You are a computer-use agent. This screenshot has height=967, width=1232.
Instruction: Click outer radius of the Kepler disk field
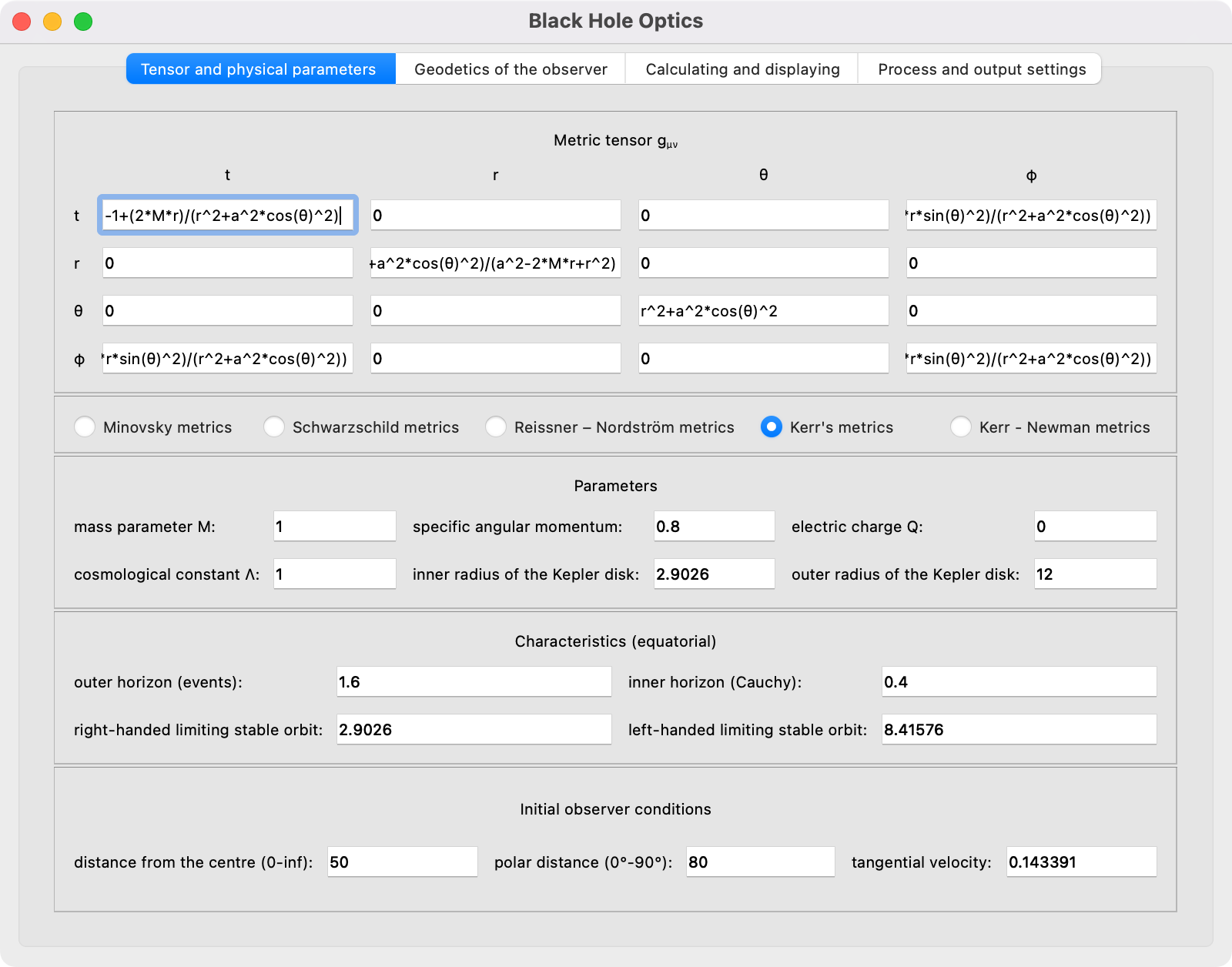pos(1094,574)
